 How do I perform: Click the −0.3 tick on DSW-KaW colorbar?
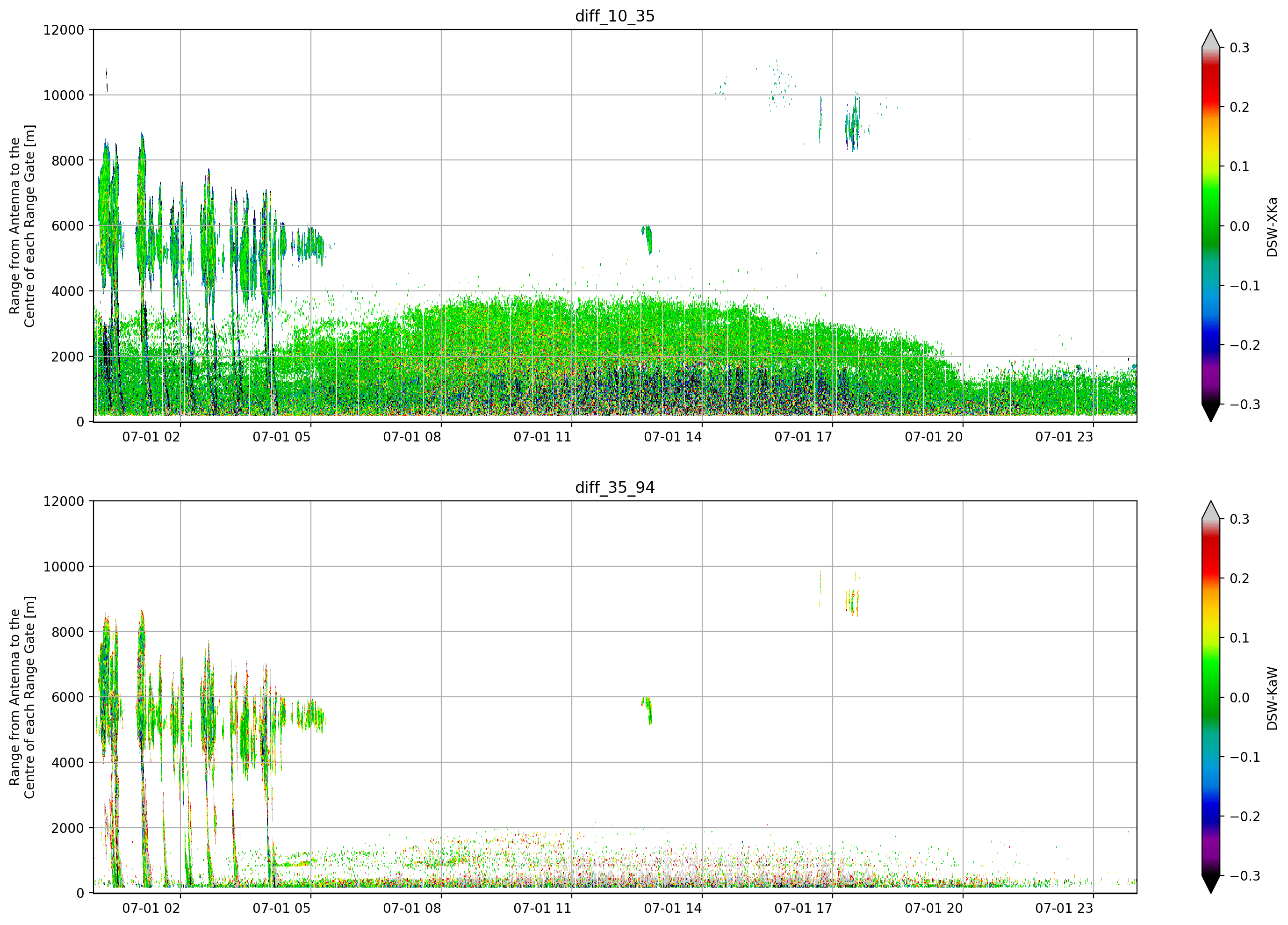(1245, 875)
